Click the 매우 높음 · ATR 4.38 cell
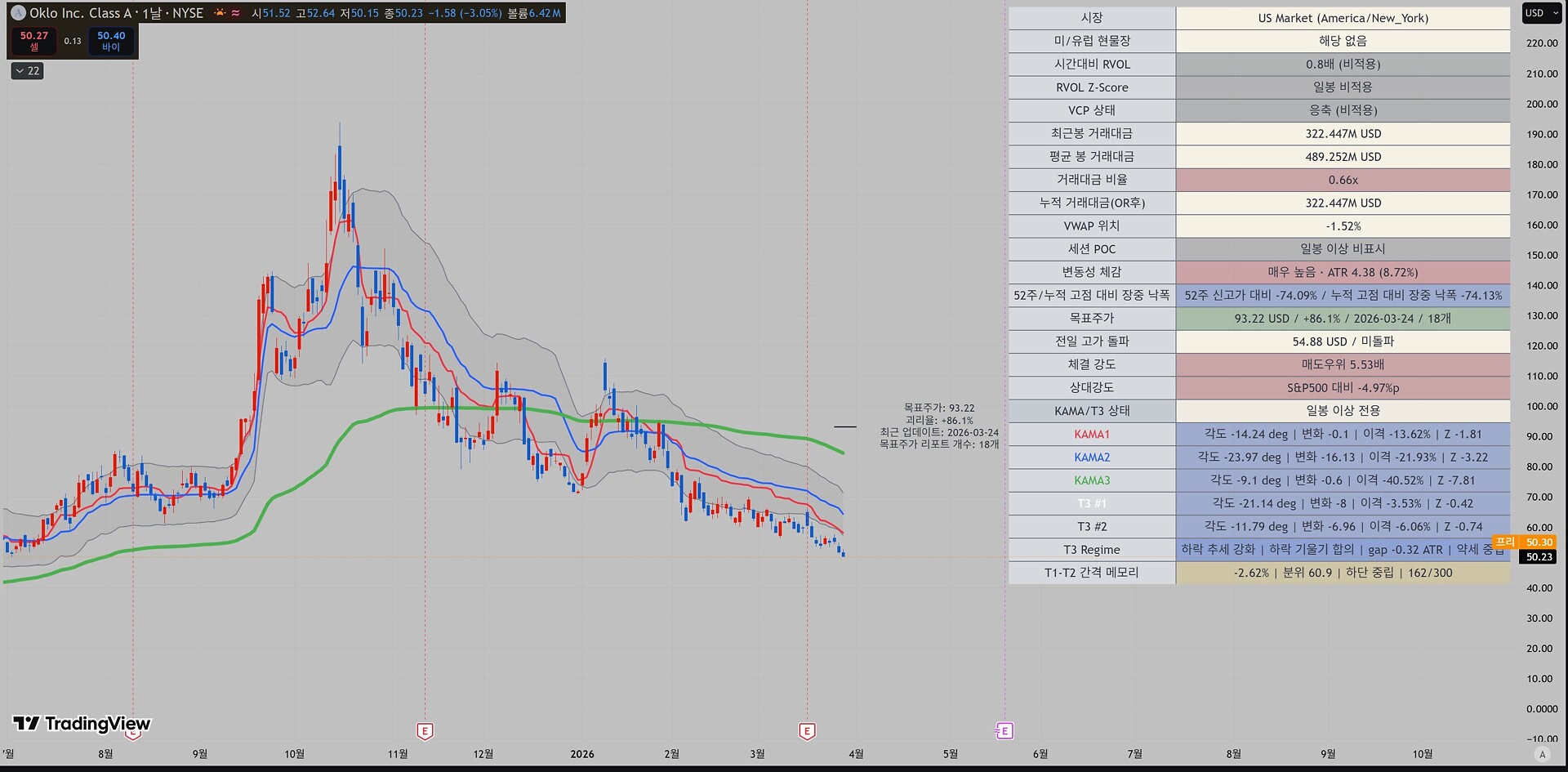Image resolution: width=1568 pixels, height=772 pixels. coord(1343,272)
